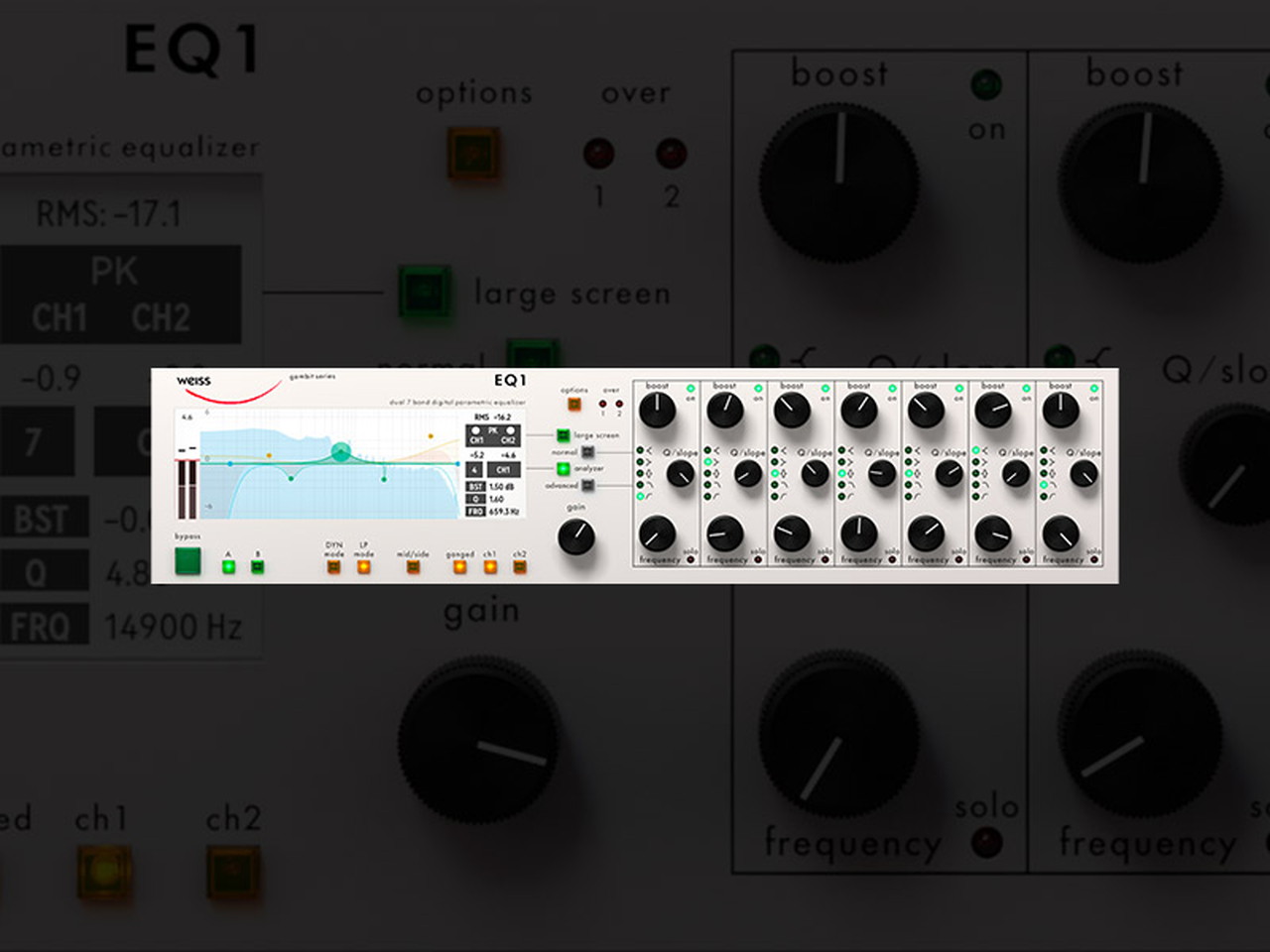Click the large teal node on EQ curve
1270x952 pixels.
340,452
